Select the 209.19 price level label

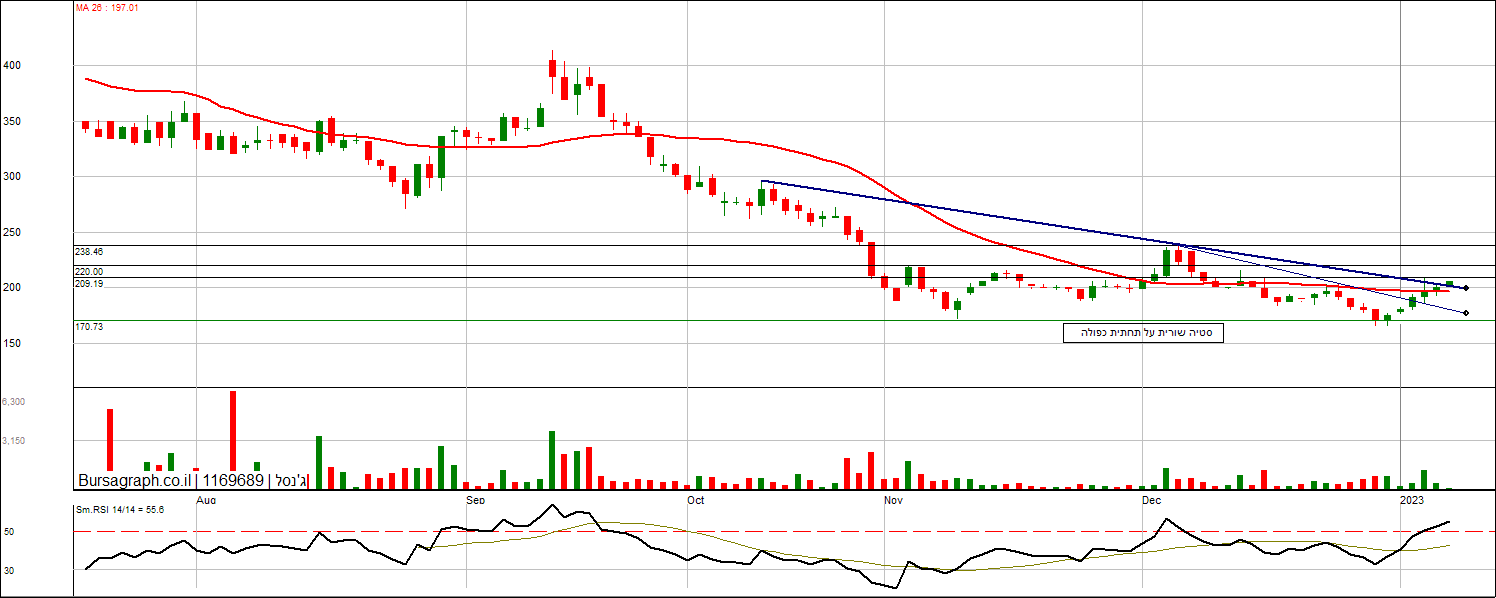click(88, 284)
